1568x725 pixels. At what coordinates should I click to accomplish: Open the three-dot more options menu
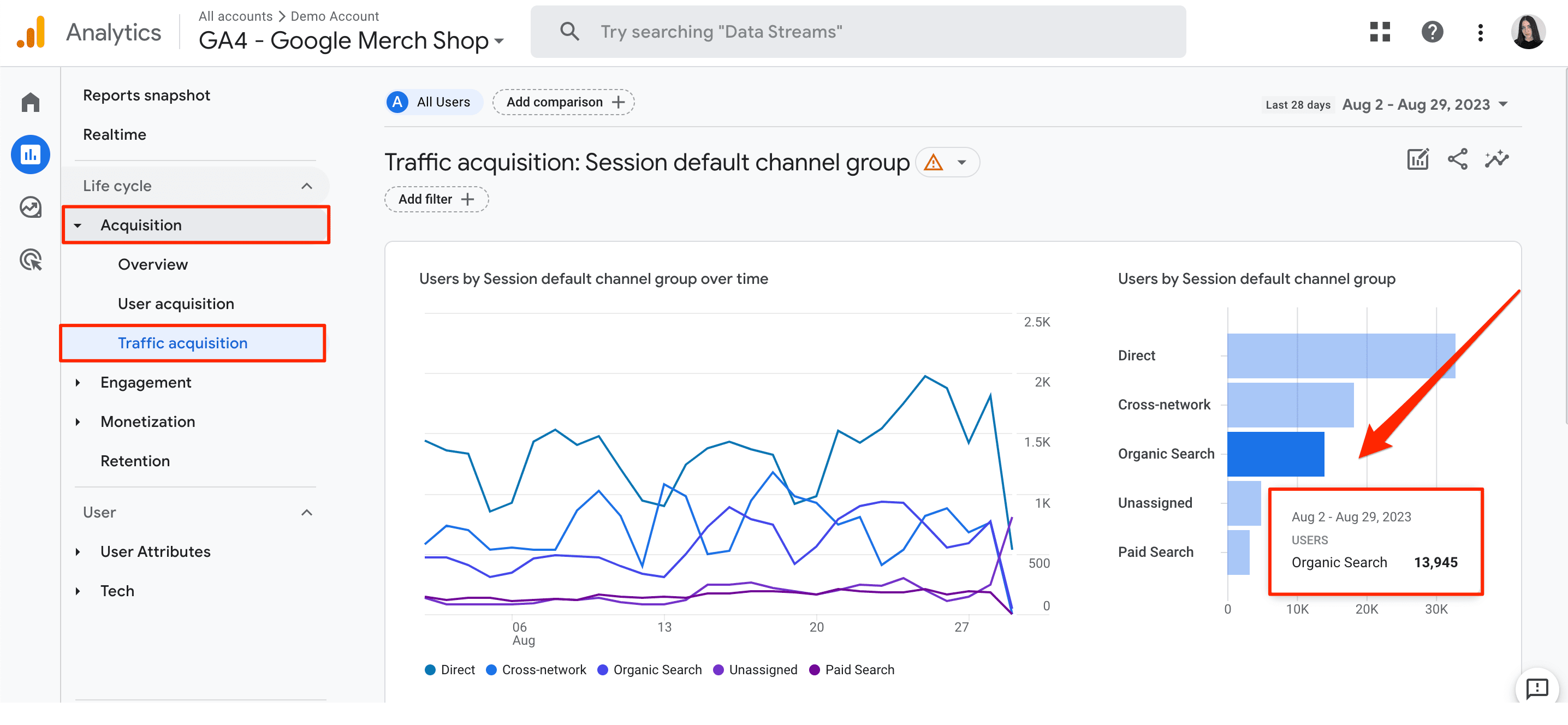(x=1480, y=32)
